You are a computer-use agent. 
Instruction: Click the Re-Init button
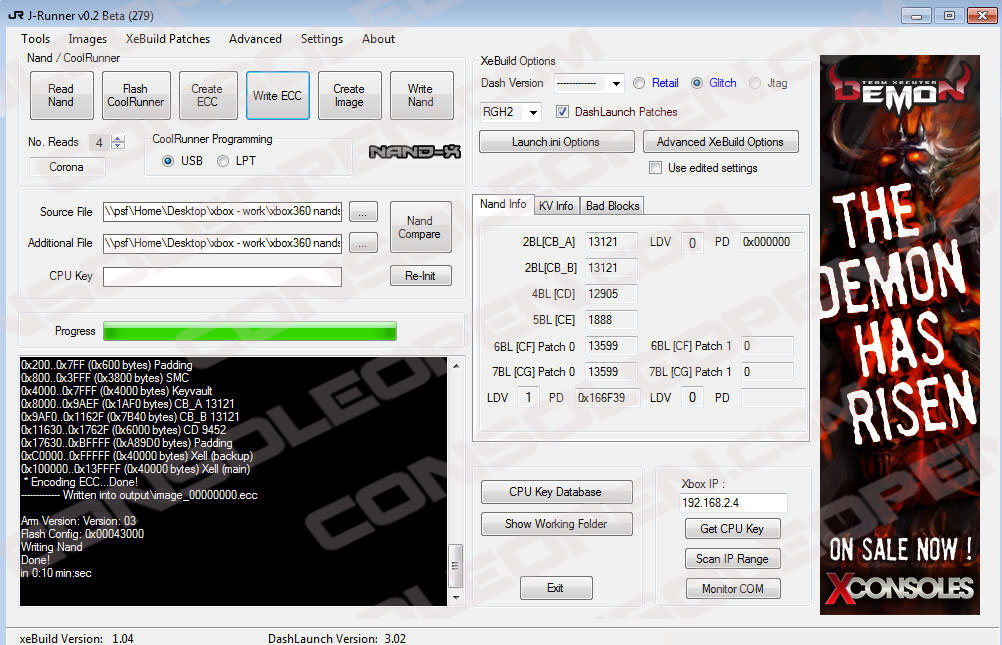[x=420, y=276]
